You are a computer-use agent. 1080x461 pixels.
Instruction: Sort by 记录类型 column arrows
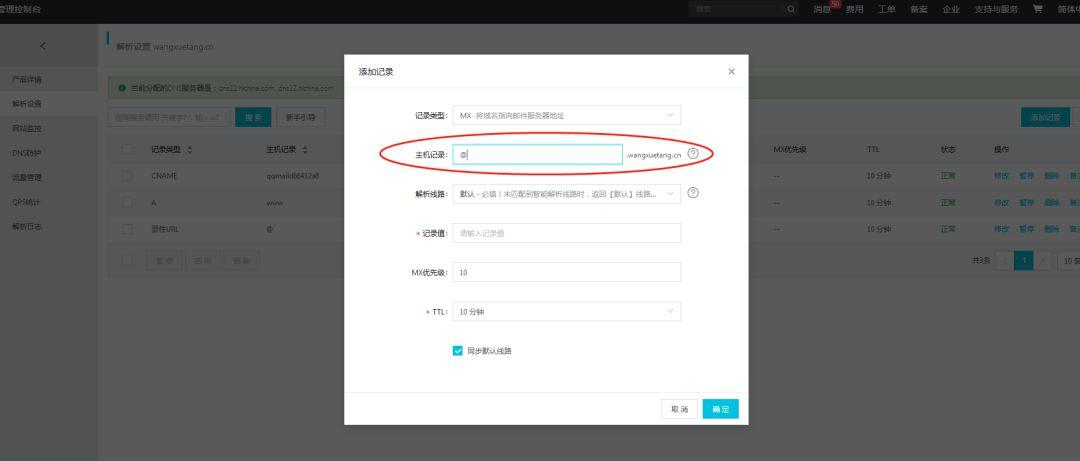(x=190, y=150)
